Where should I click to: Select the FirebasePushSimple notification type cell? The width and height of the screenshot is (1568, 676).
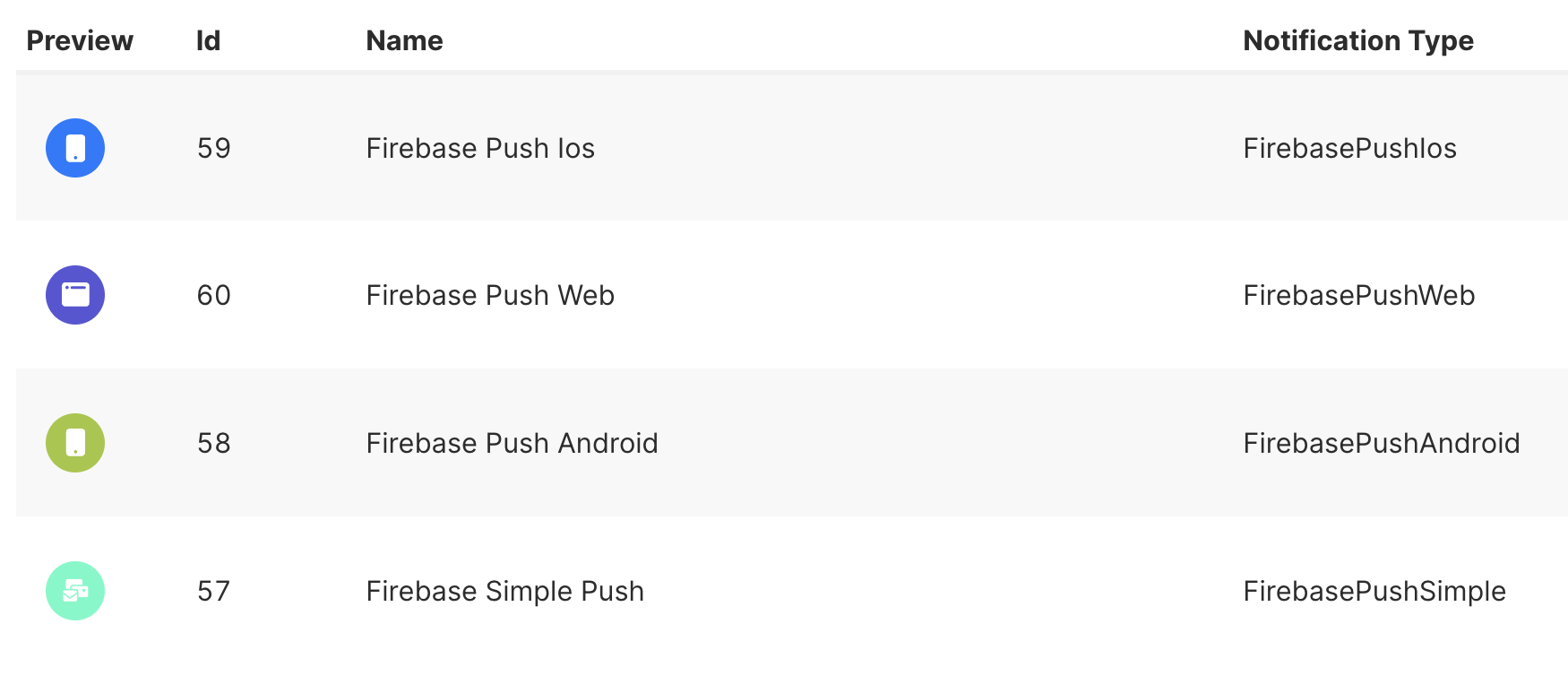pyautogui.click(x=1374, y=591)
